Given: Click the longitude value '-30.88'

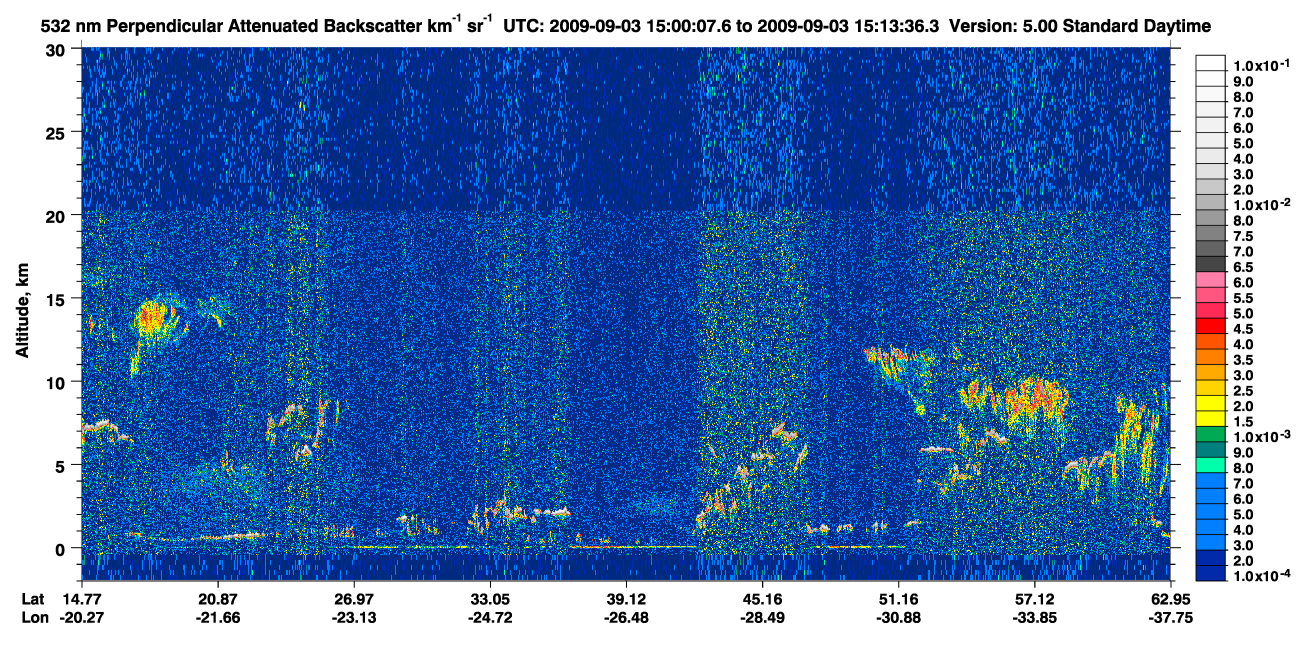Looking at the screenshot, I should (898, 617).
